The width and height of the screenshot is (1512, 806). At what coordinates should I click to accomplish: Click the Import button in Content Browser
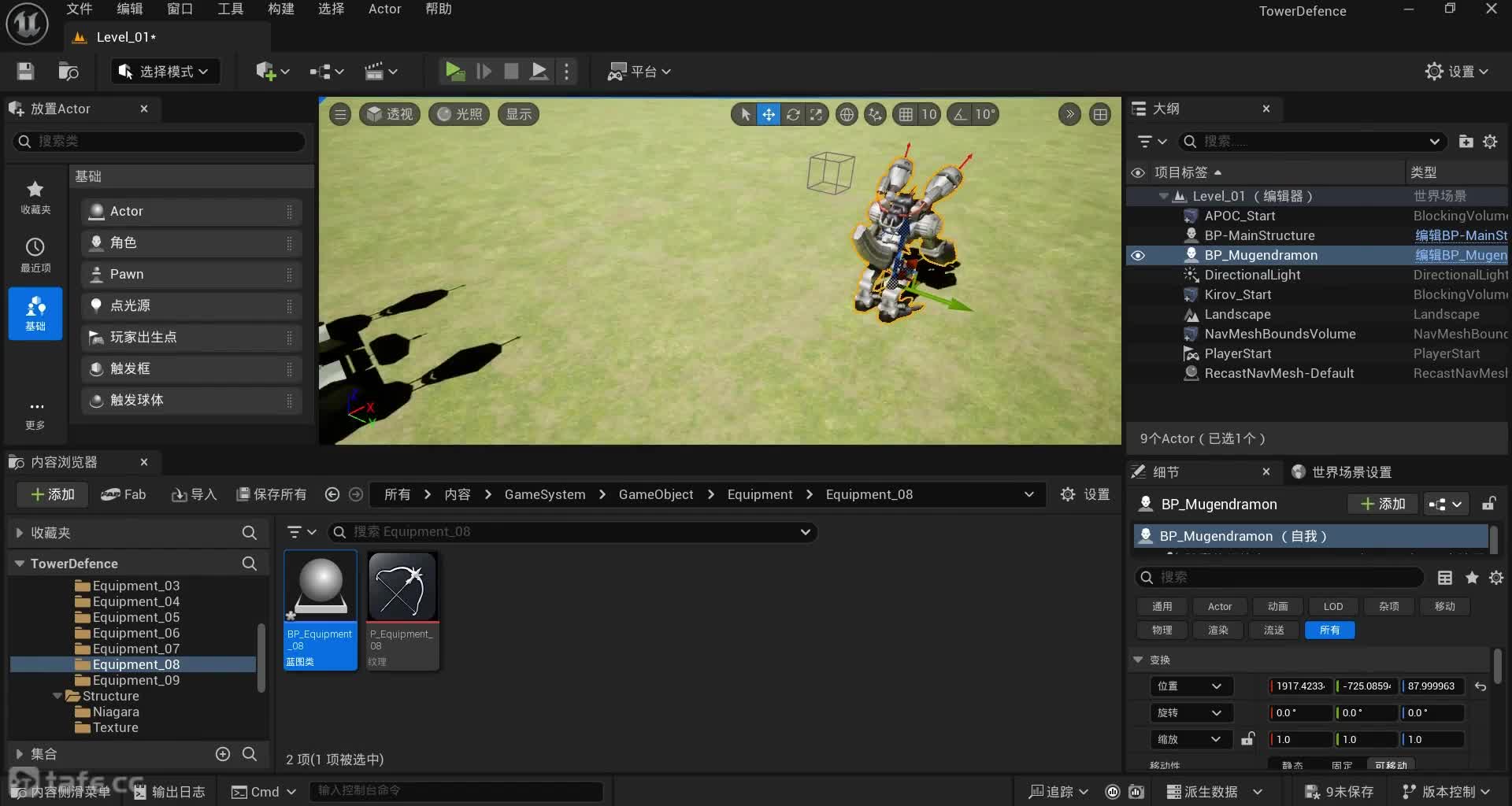[194, 494]
